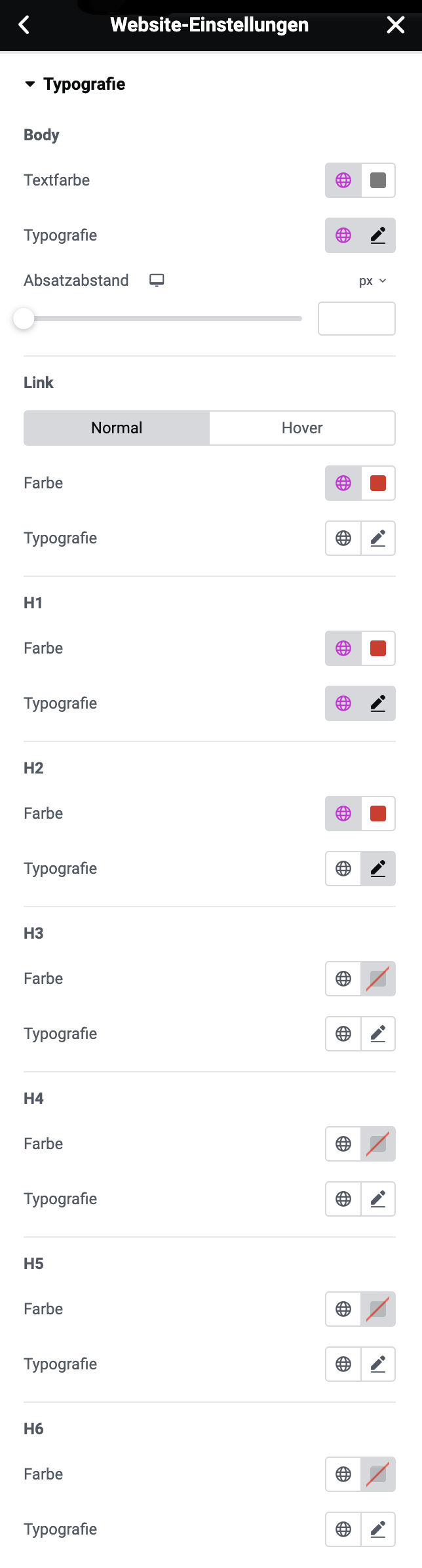Edit H6 Typografie with the pencil icon

(378, 1529)
